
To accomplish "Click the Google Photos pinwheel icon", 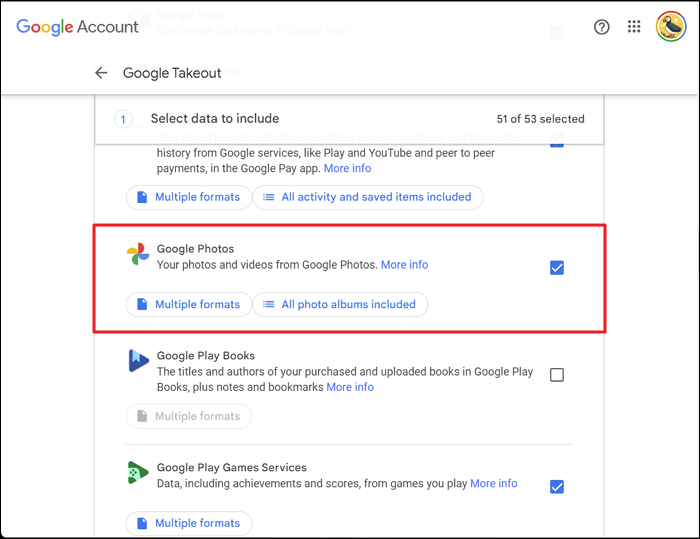I will click(138, 255).
